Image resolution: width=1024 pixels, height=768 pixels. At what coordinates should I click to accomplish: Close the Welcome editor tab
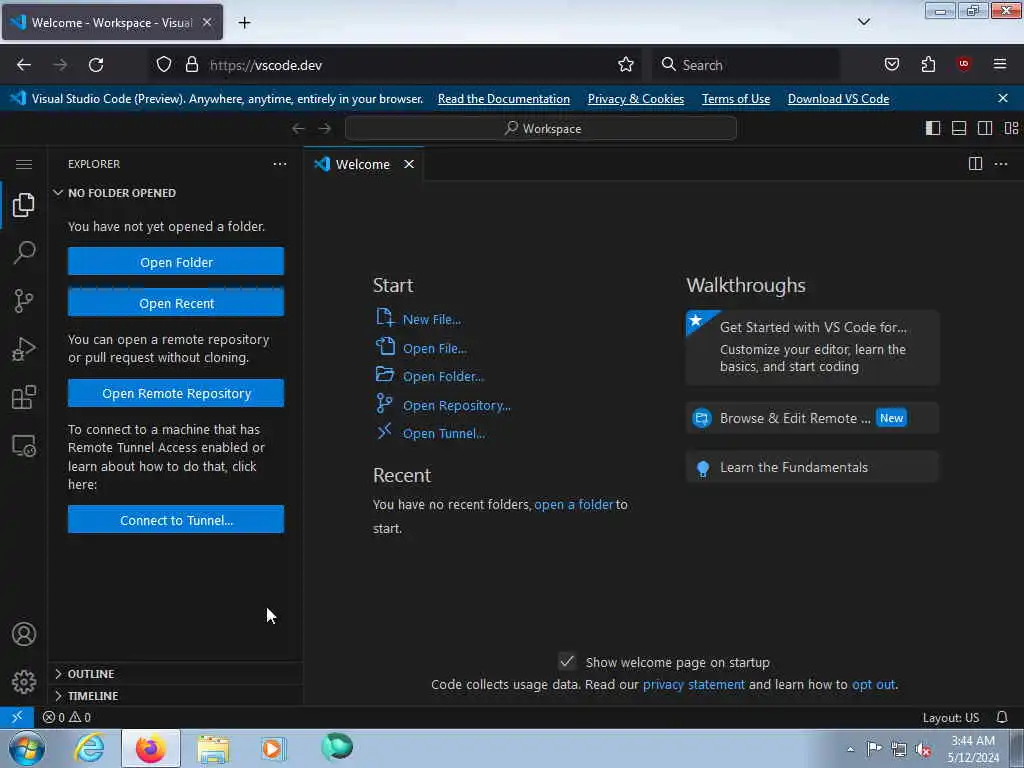[x=409, y=164]
